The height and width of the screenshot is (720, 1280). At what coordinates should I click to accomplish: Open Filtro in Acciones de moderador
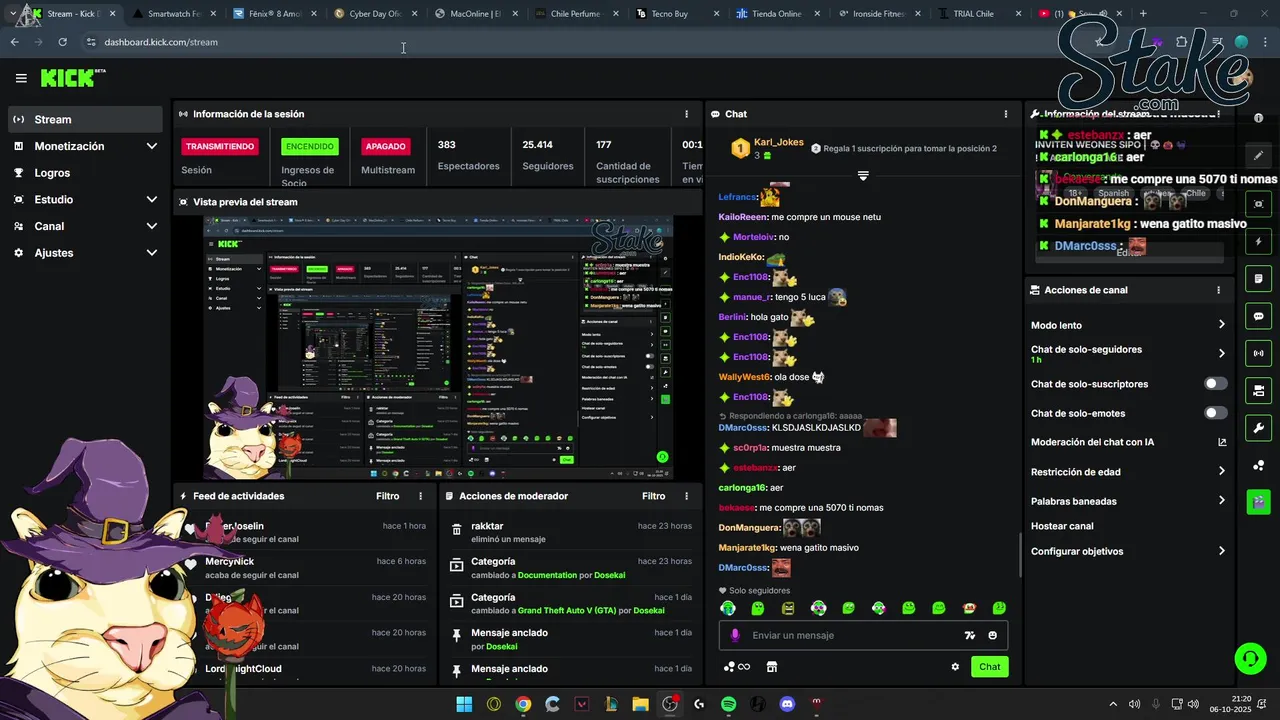pyautogui.click(x=653, y=496)
